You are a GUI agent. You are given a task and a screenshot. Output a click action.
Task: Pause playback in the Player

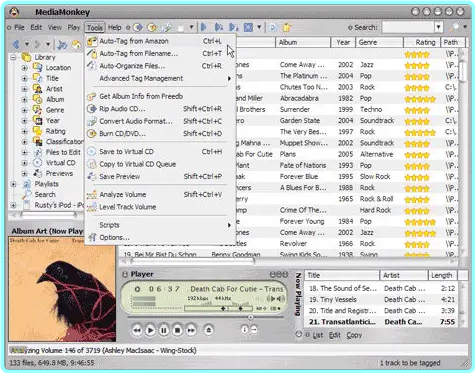(164, 330)
